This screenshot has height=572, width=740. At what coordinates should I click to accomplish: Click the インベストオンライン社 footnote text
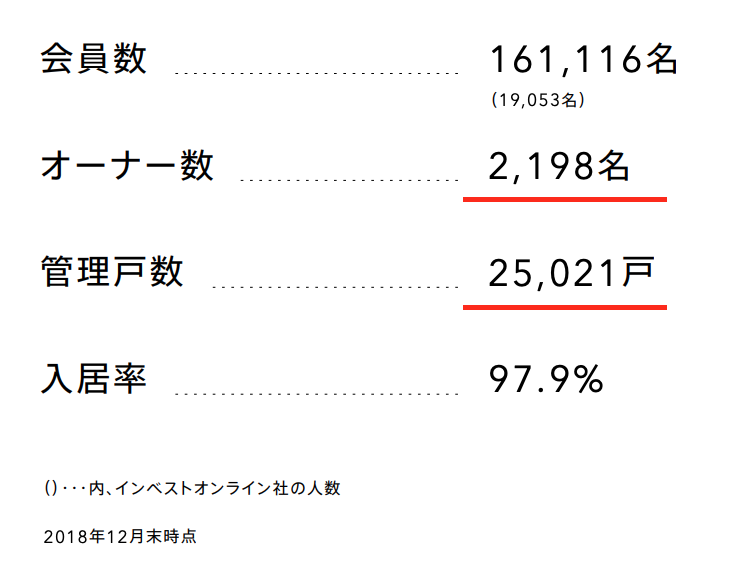click(x=202, y=488)
